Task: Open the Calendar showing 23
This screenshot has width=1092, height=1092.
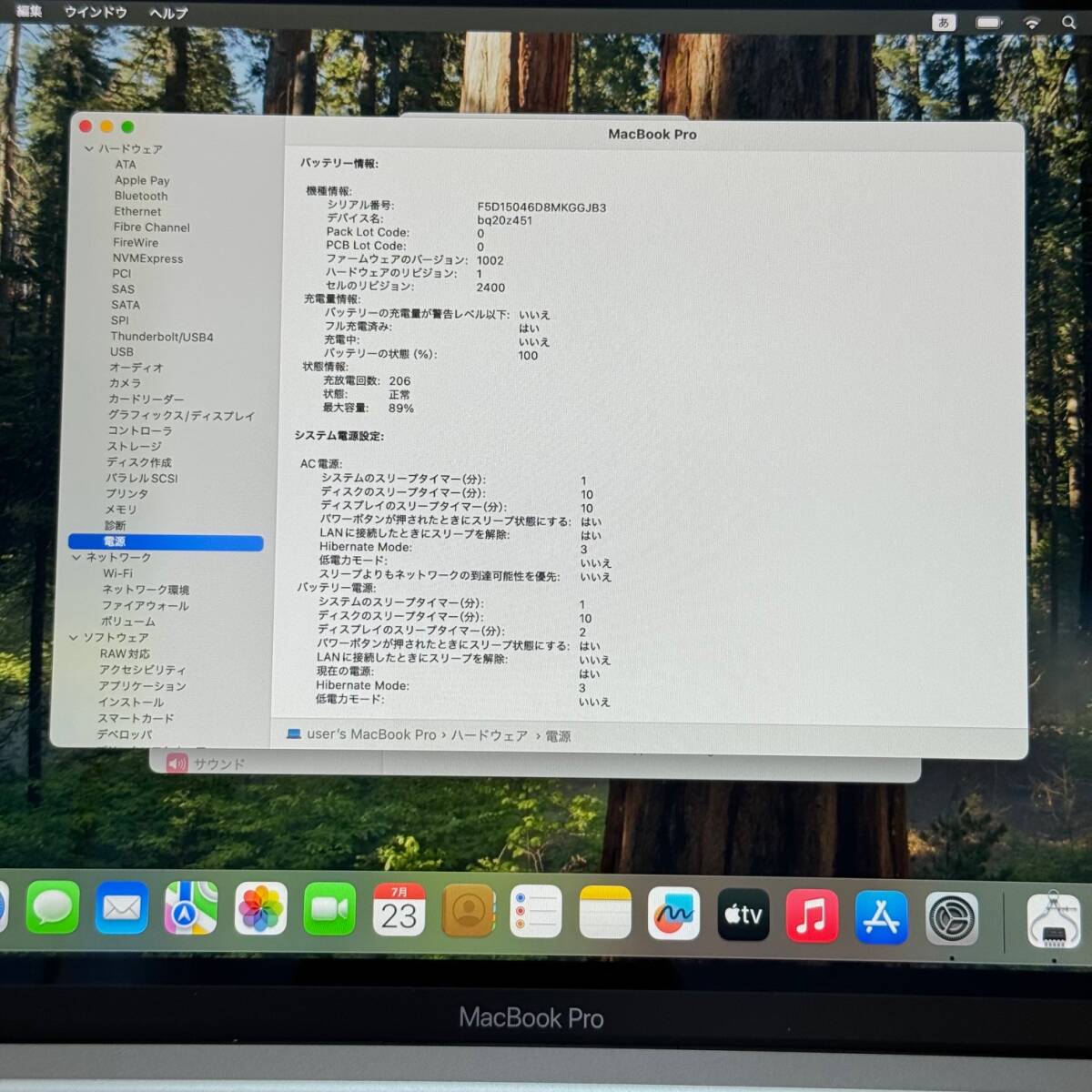Action: (399, 910)
